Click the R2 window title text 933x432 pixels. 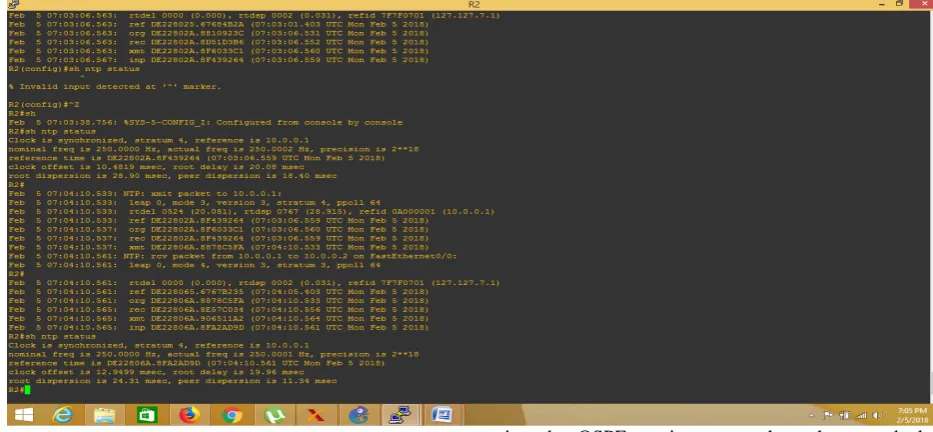tap(474, 4)
